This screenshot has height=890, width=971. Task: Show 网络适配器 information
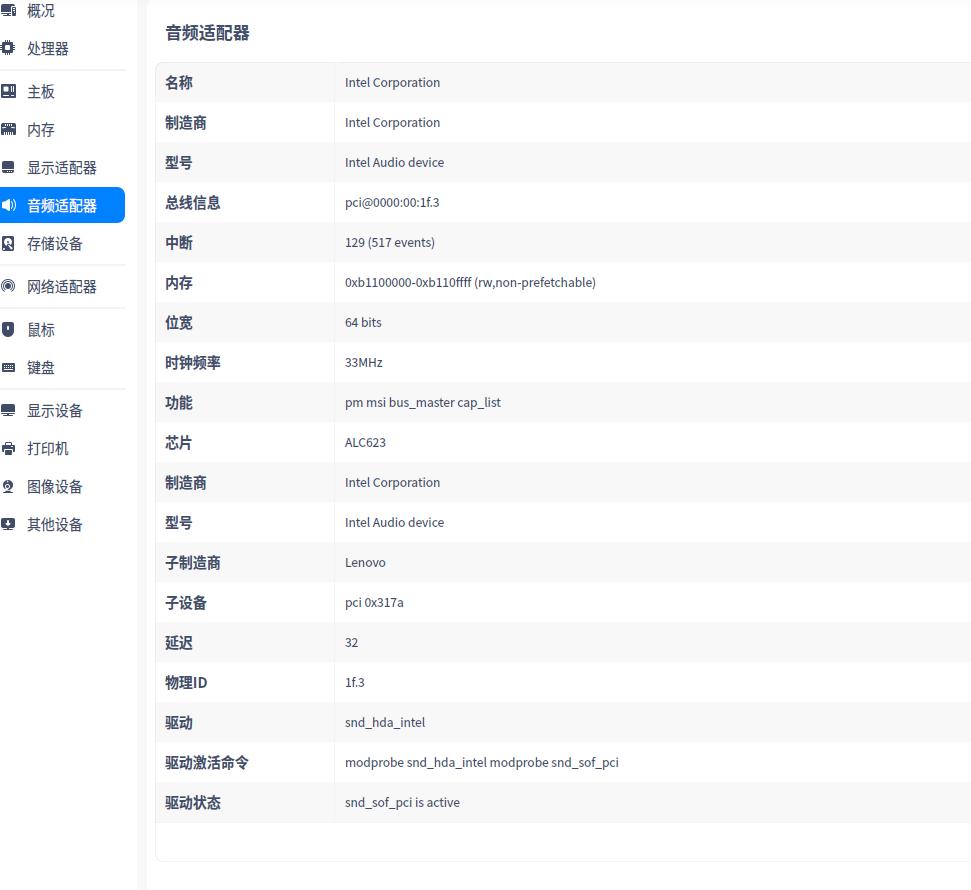click(62, 286)
